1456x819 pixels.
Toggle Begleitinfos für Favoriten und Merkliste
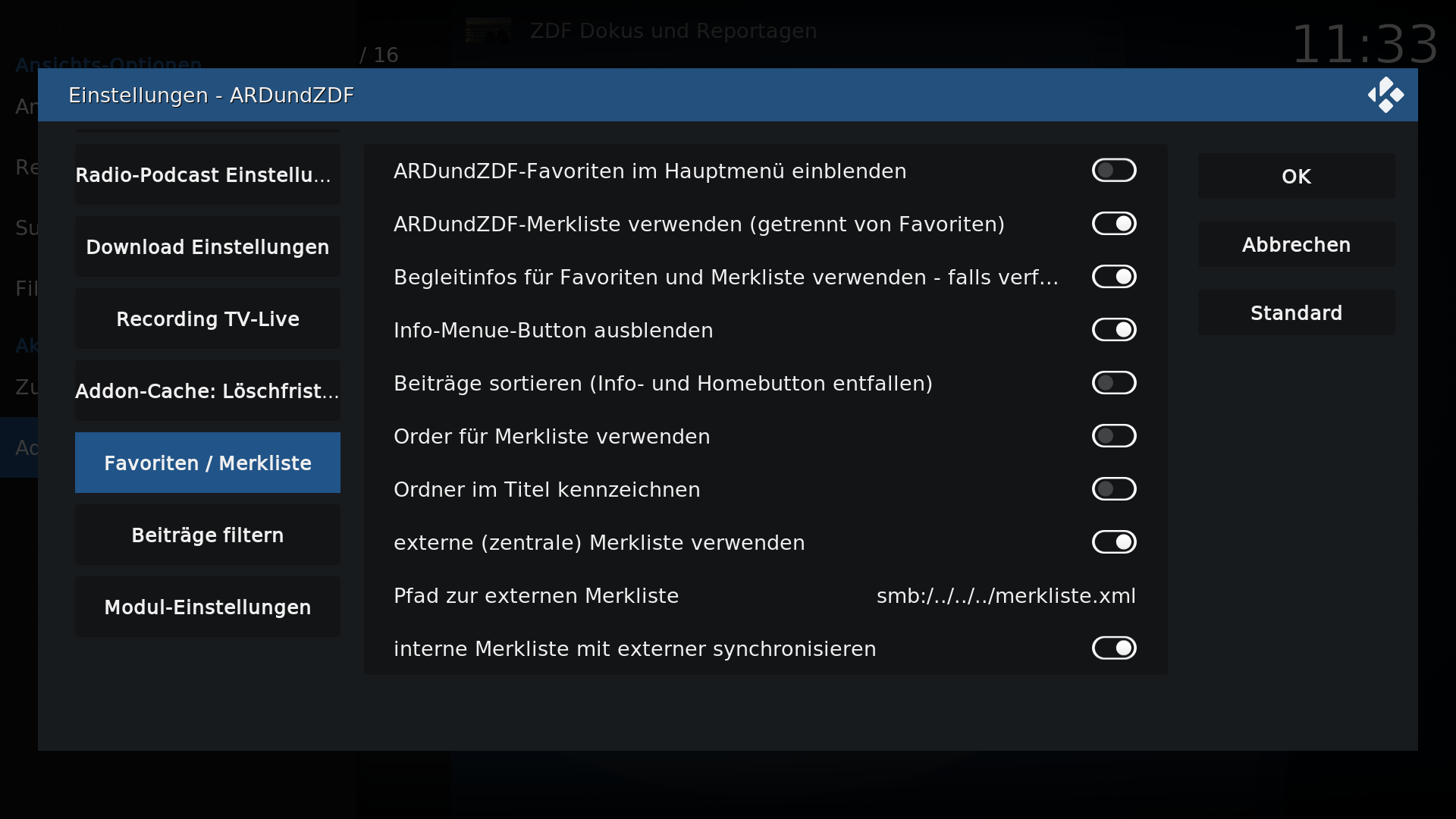coord(1114,277)
